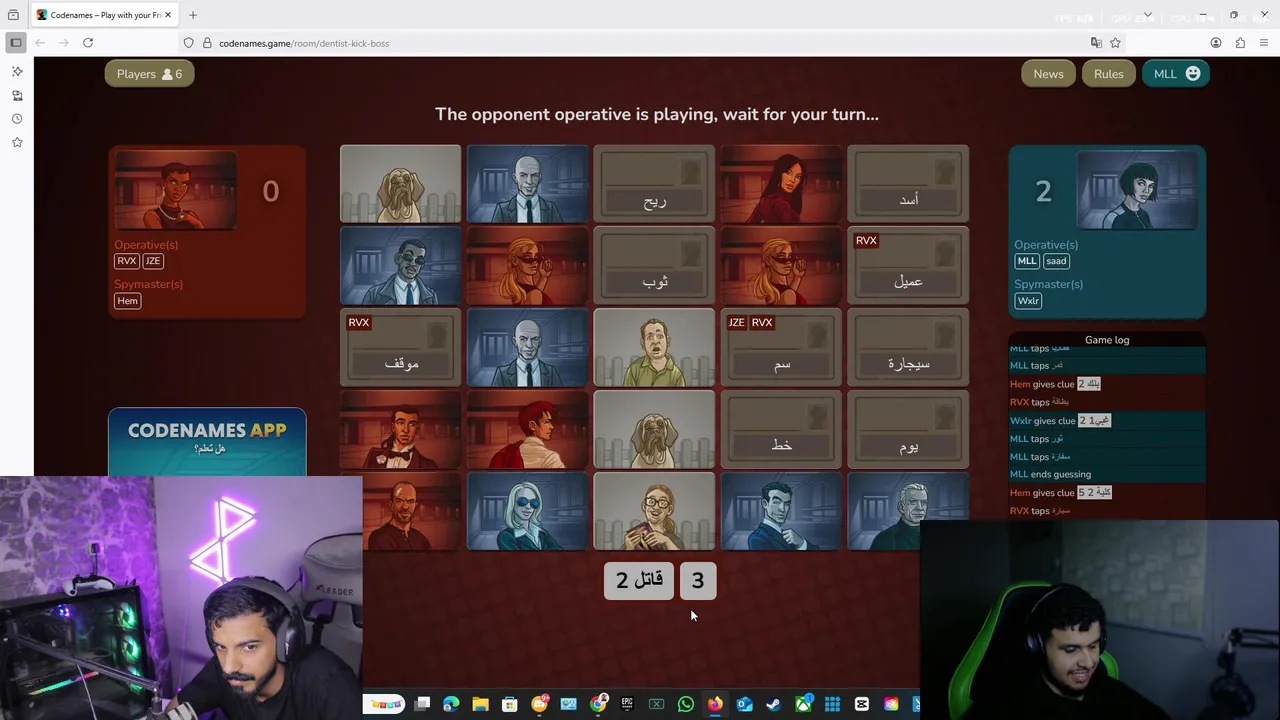Click the red team RVX operative tag

tap(126, 261)
